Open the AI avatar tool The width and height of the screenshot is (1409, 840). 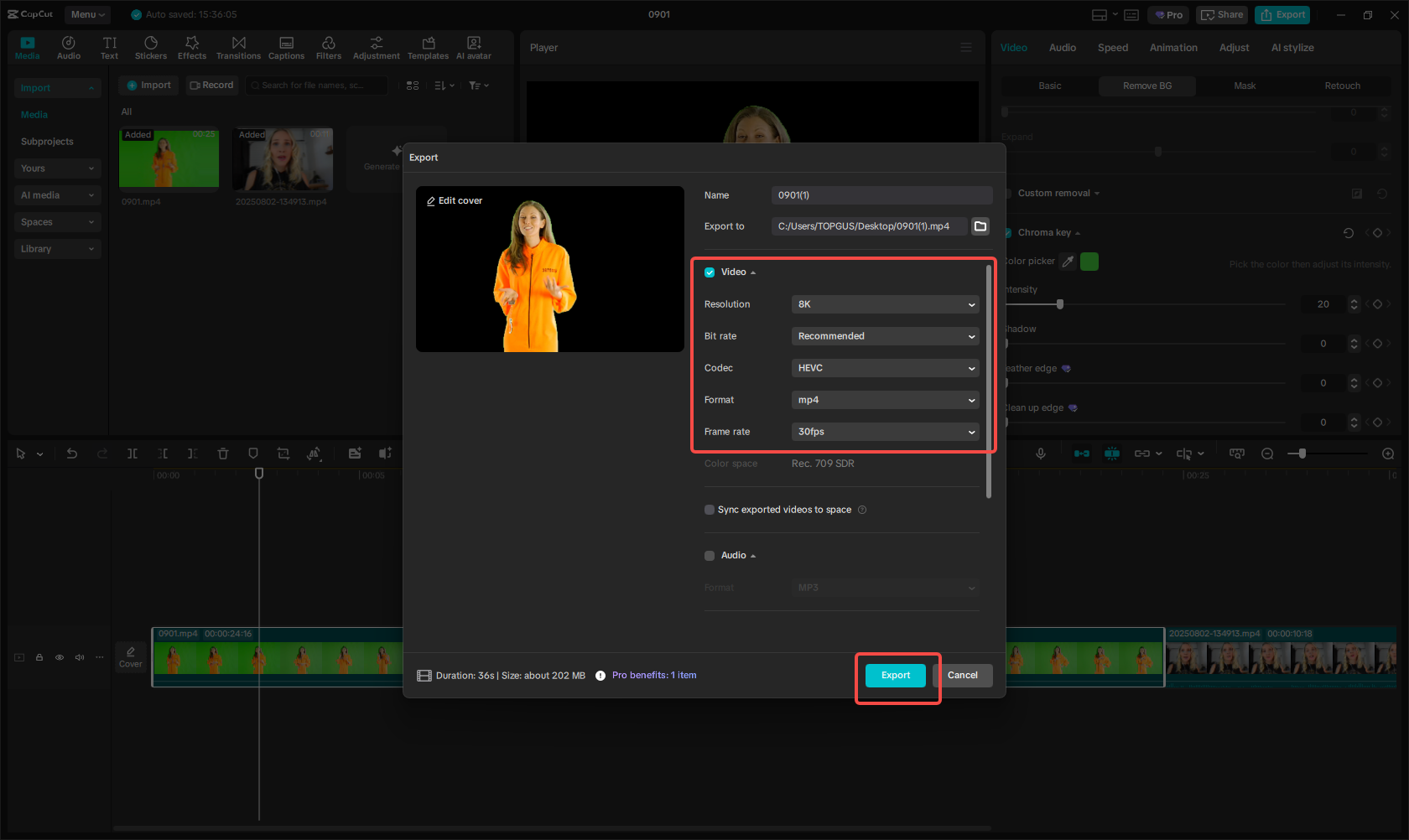tap(473, 47)
